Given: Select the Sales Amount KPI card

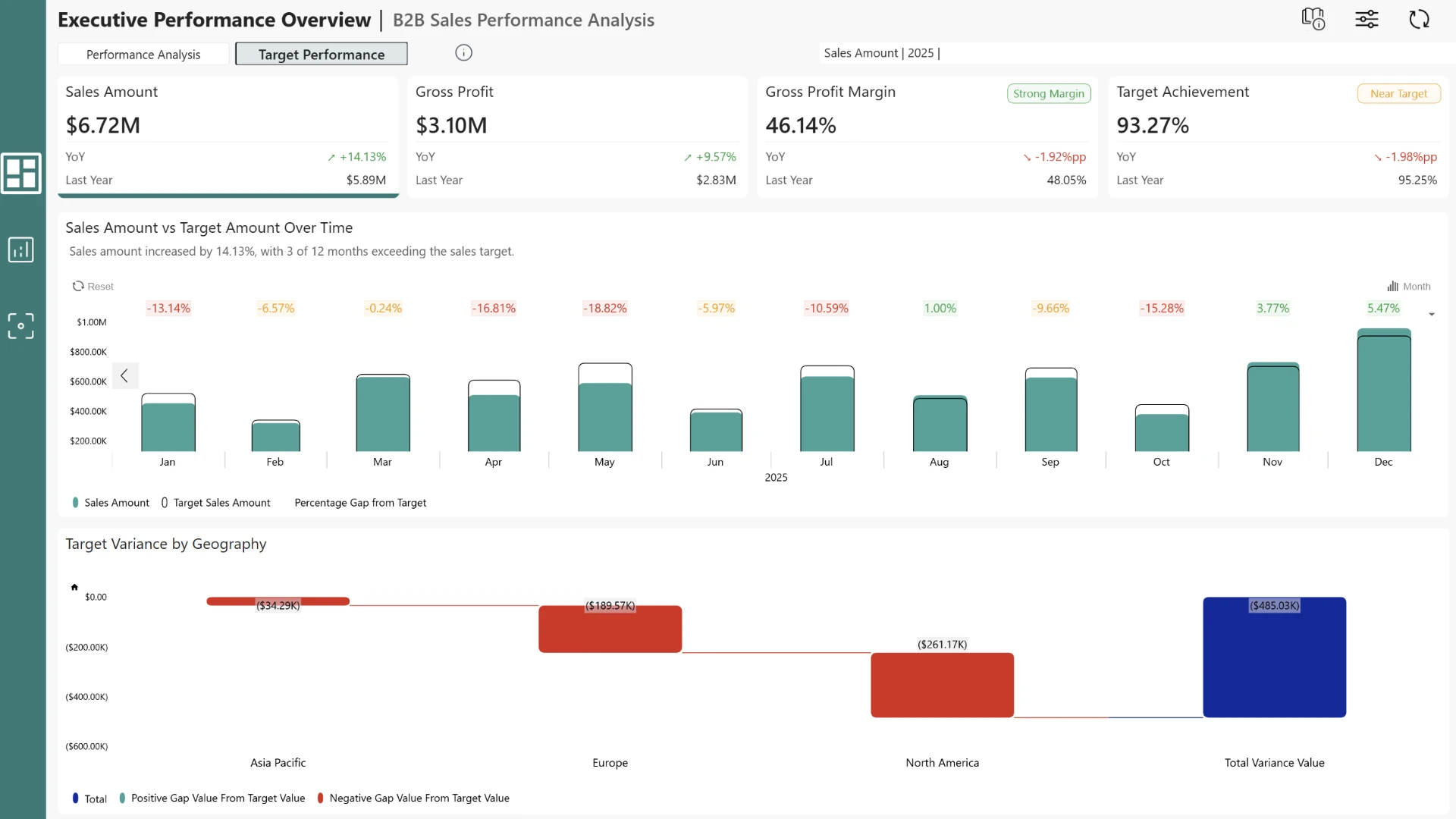Looking at the screenshot, I should pyautogui.click(x=228, y=136).
